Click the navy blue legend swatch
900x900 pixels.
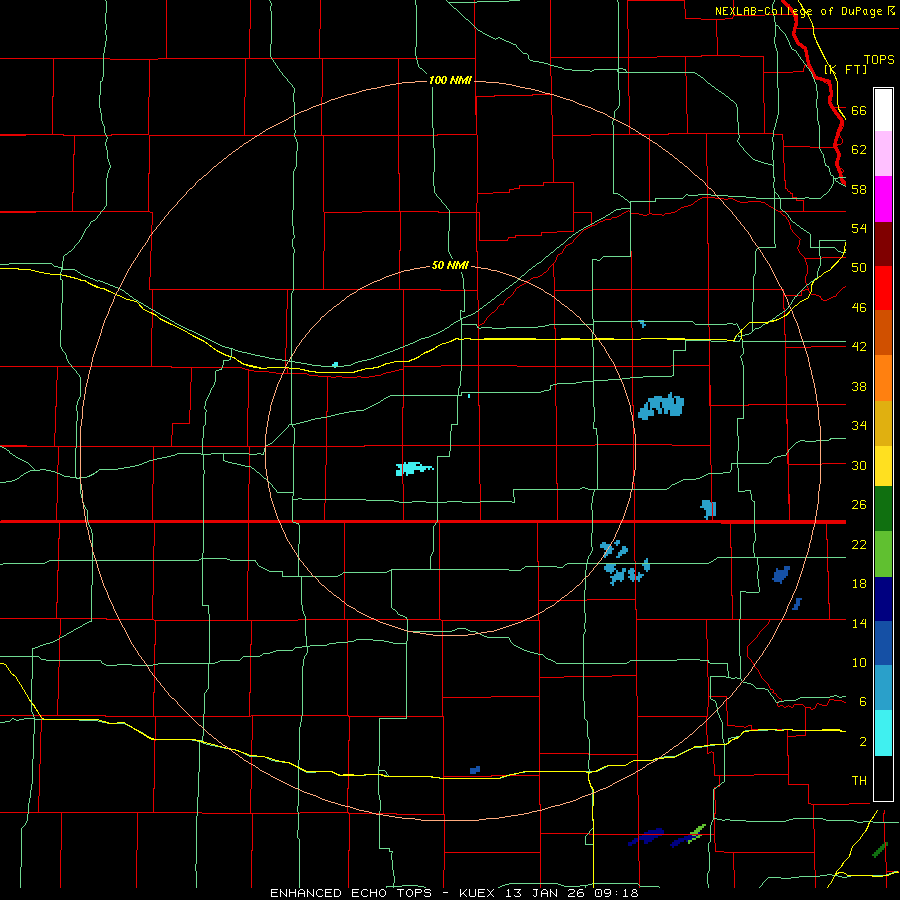tap(883, 599)
